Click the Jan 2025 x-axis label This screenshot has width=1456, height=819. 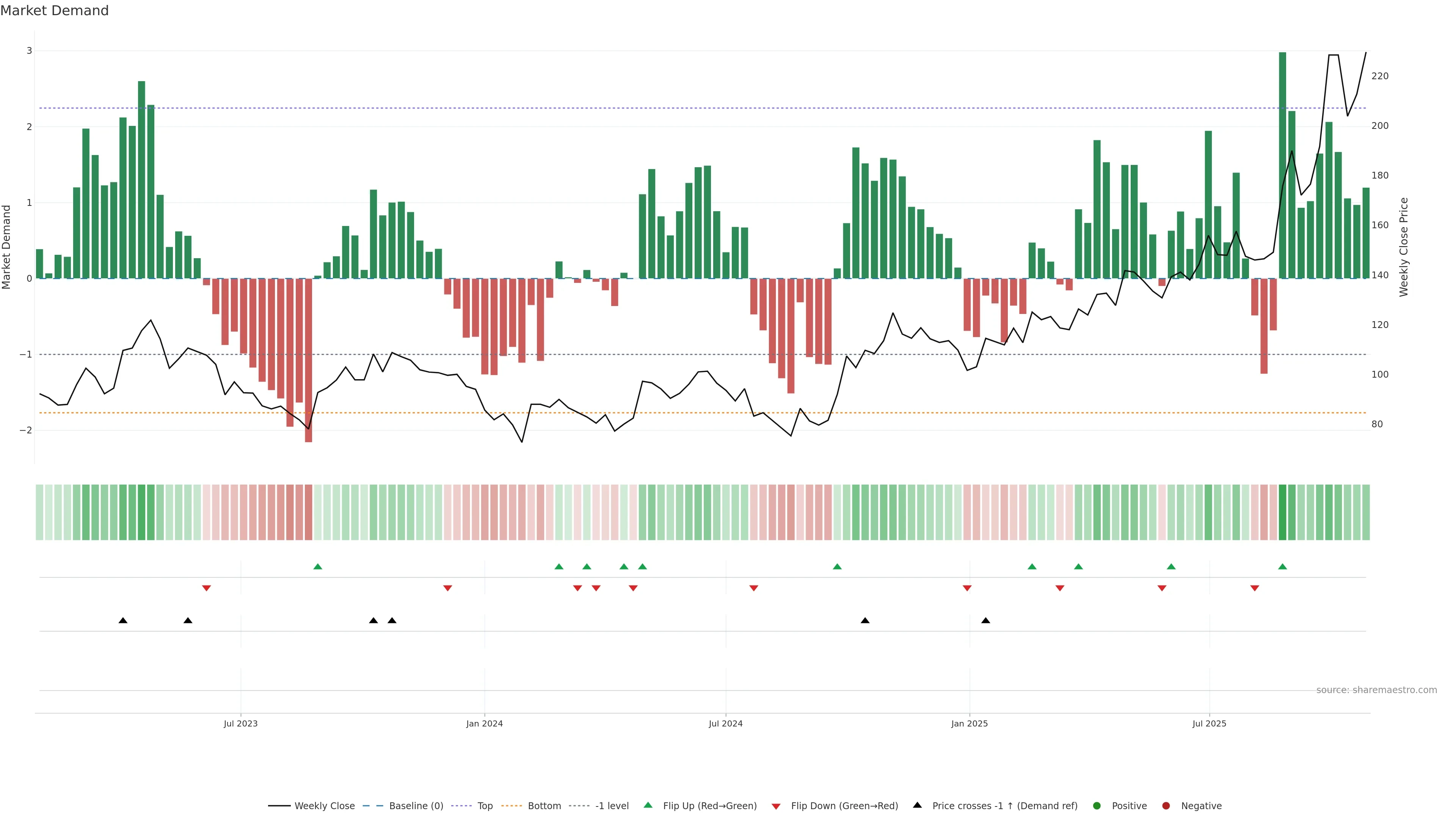tap(970, 723)
